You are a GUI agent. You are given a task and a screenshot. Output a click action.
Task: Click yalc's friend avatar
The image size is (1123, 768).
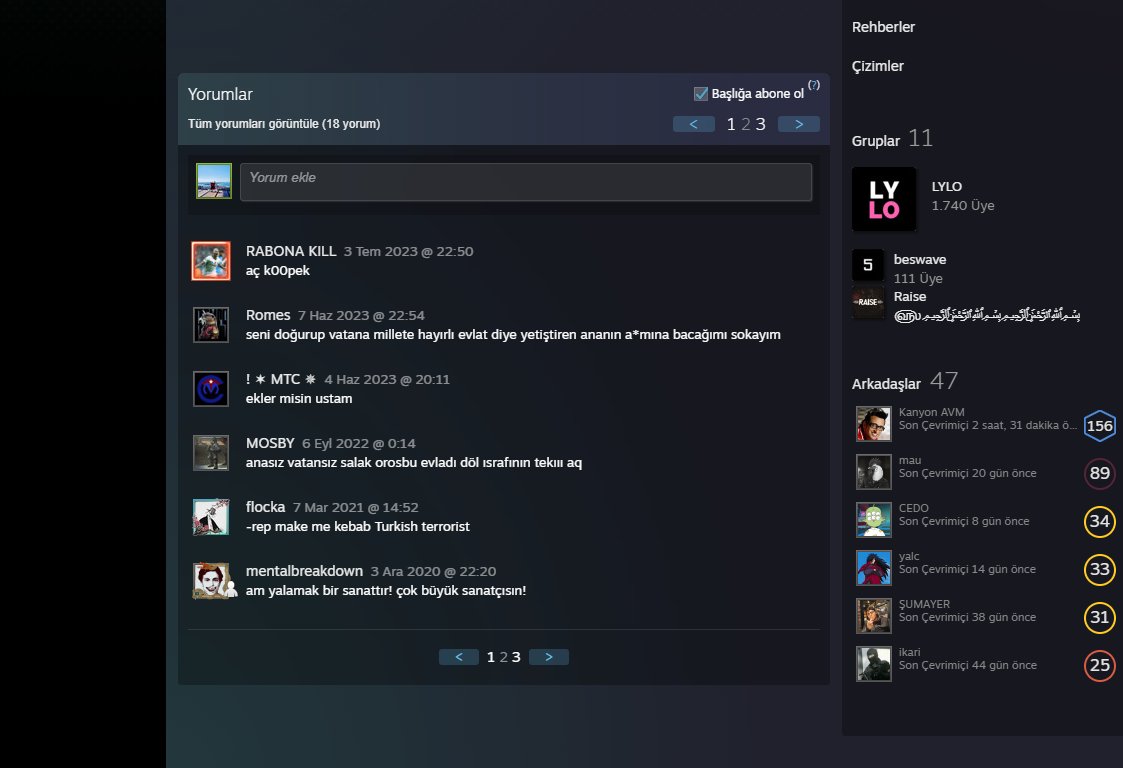(874, 567)
